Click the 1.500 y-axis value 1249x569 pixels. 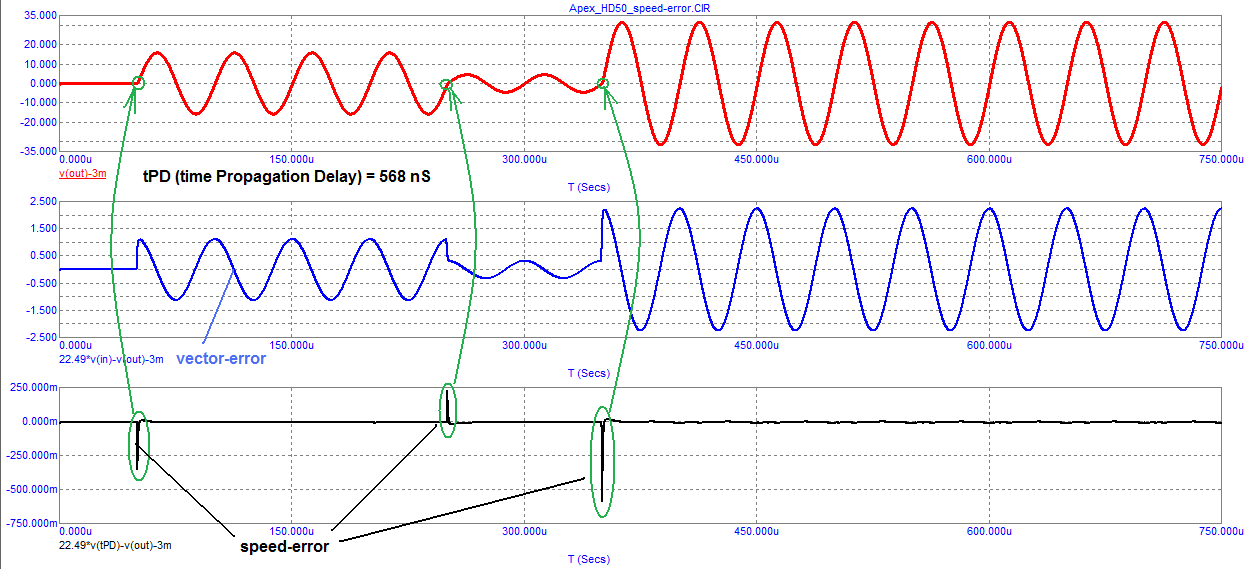[41, 229]
